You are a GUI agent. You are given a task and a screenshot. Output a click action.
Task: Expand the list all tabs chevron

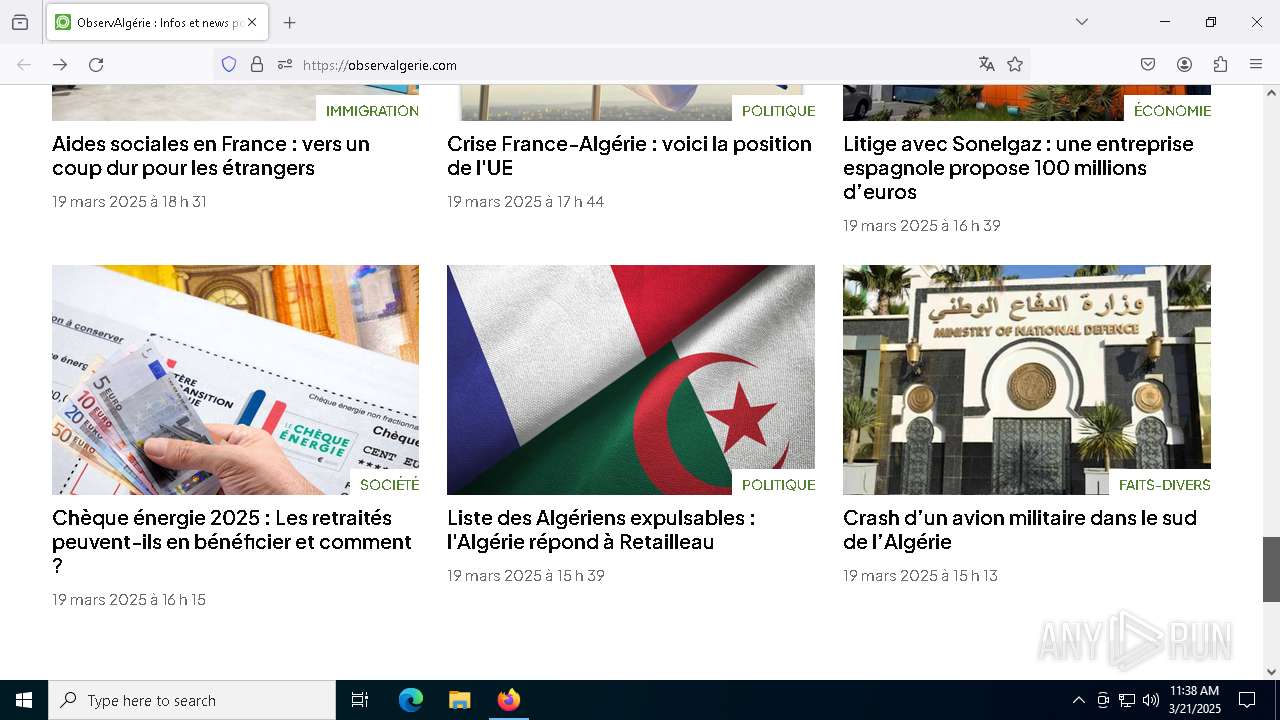(1082, 22)
